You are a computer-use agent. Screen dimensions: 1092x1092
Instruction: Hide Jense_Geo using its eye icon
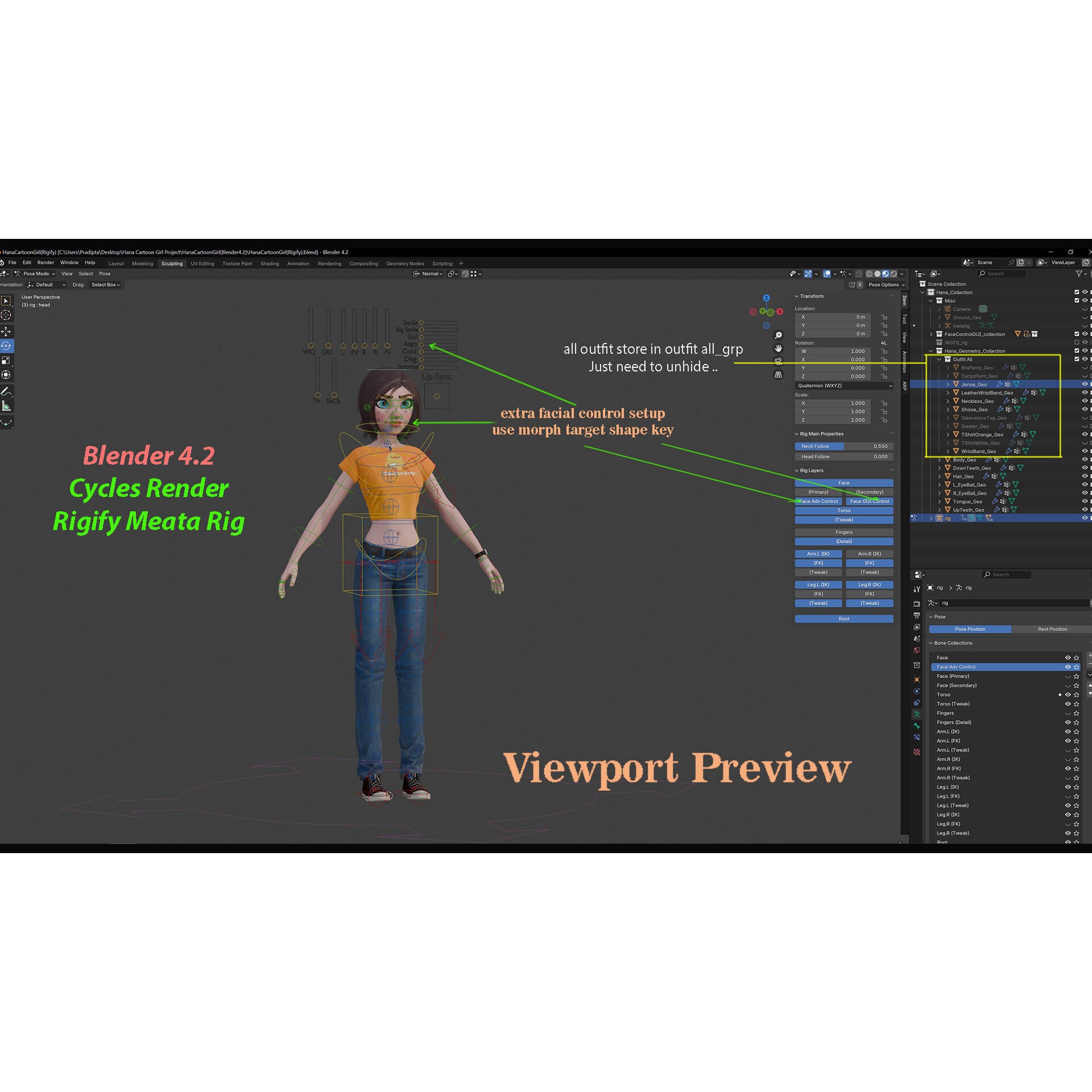coord(1085,384)
